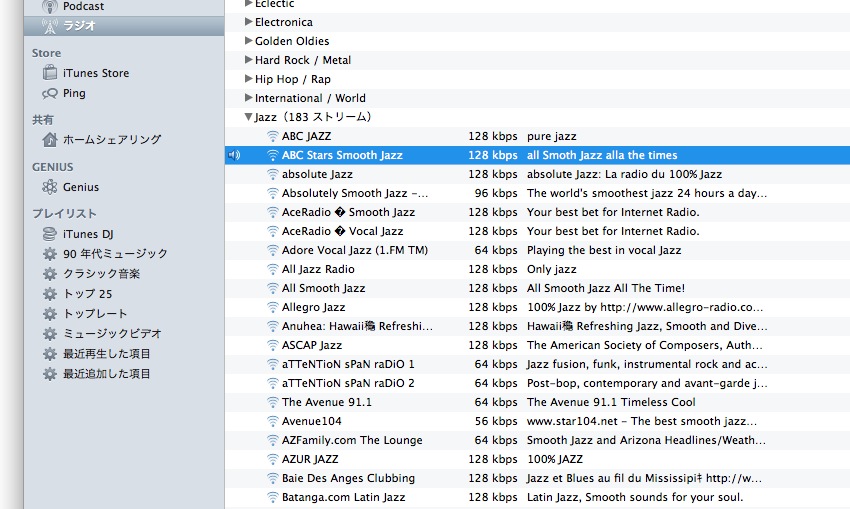
Task: Click stream icon beside Allegro Jazz
Action: [x=273, y=307]
